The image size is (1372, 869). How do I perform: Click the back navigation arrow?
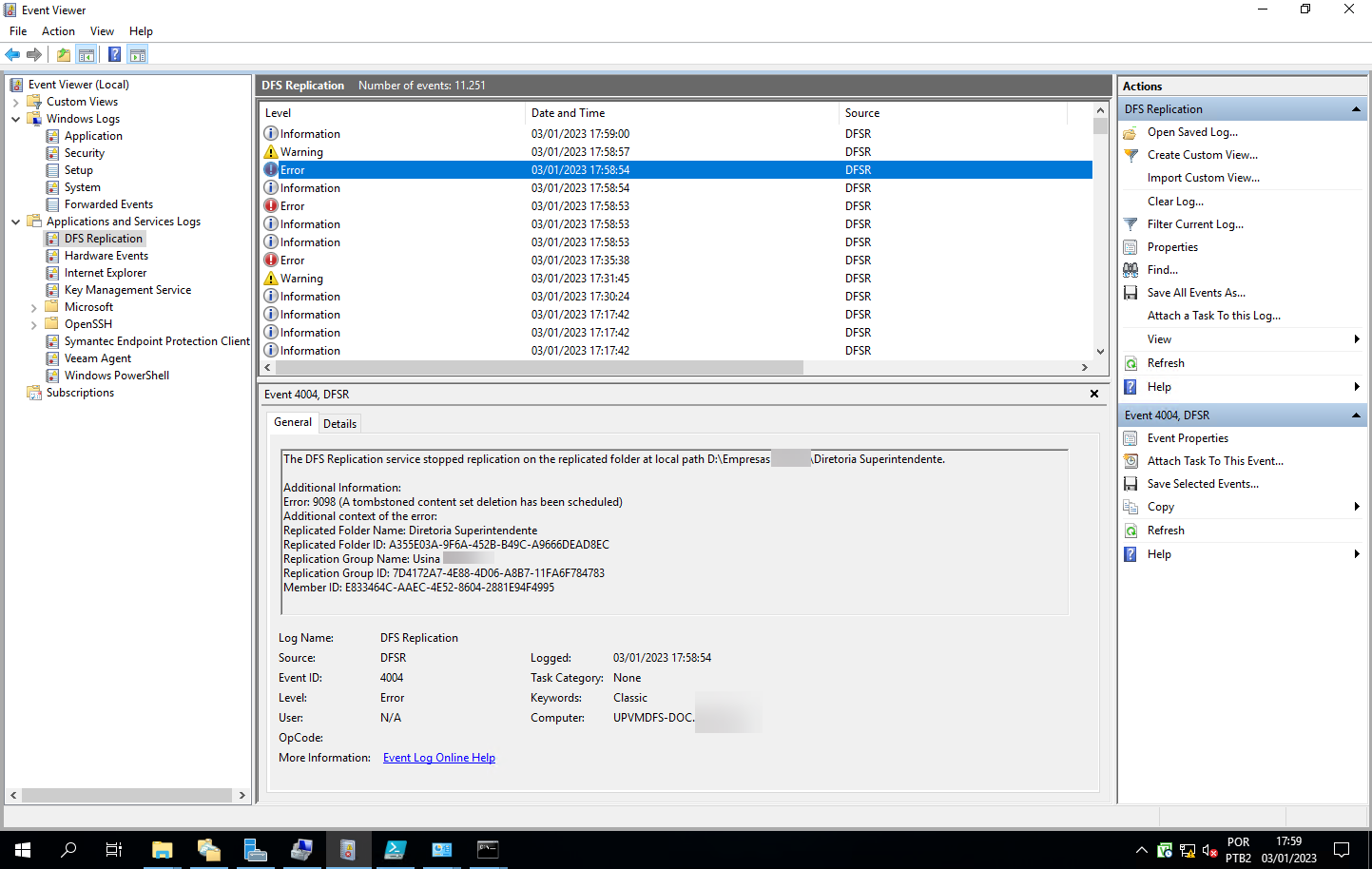point(12,54)
